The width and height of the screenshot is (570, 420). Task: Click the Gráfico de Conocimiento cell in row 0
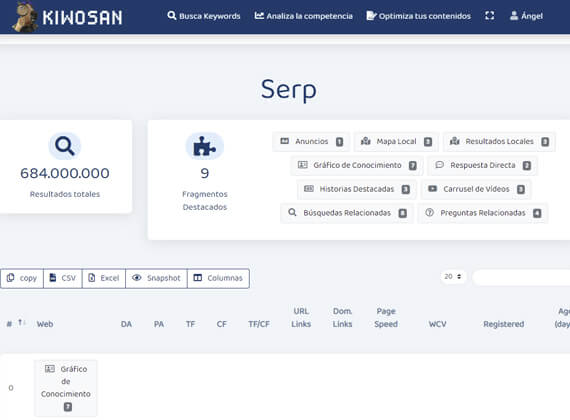[66, 388]
